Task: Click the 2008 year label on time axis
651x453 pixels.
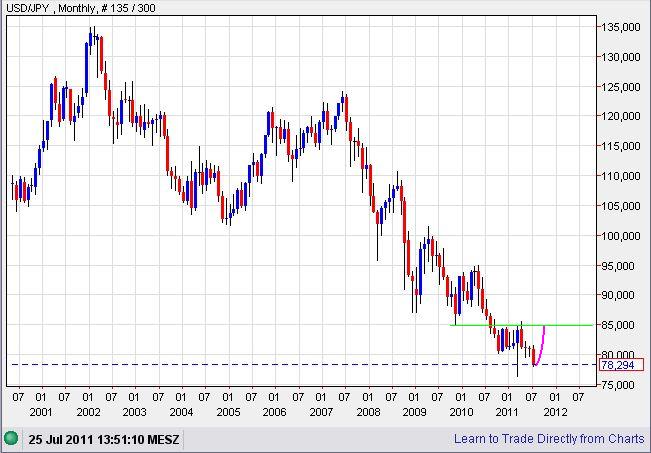Action: 368,412
